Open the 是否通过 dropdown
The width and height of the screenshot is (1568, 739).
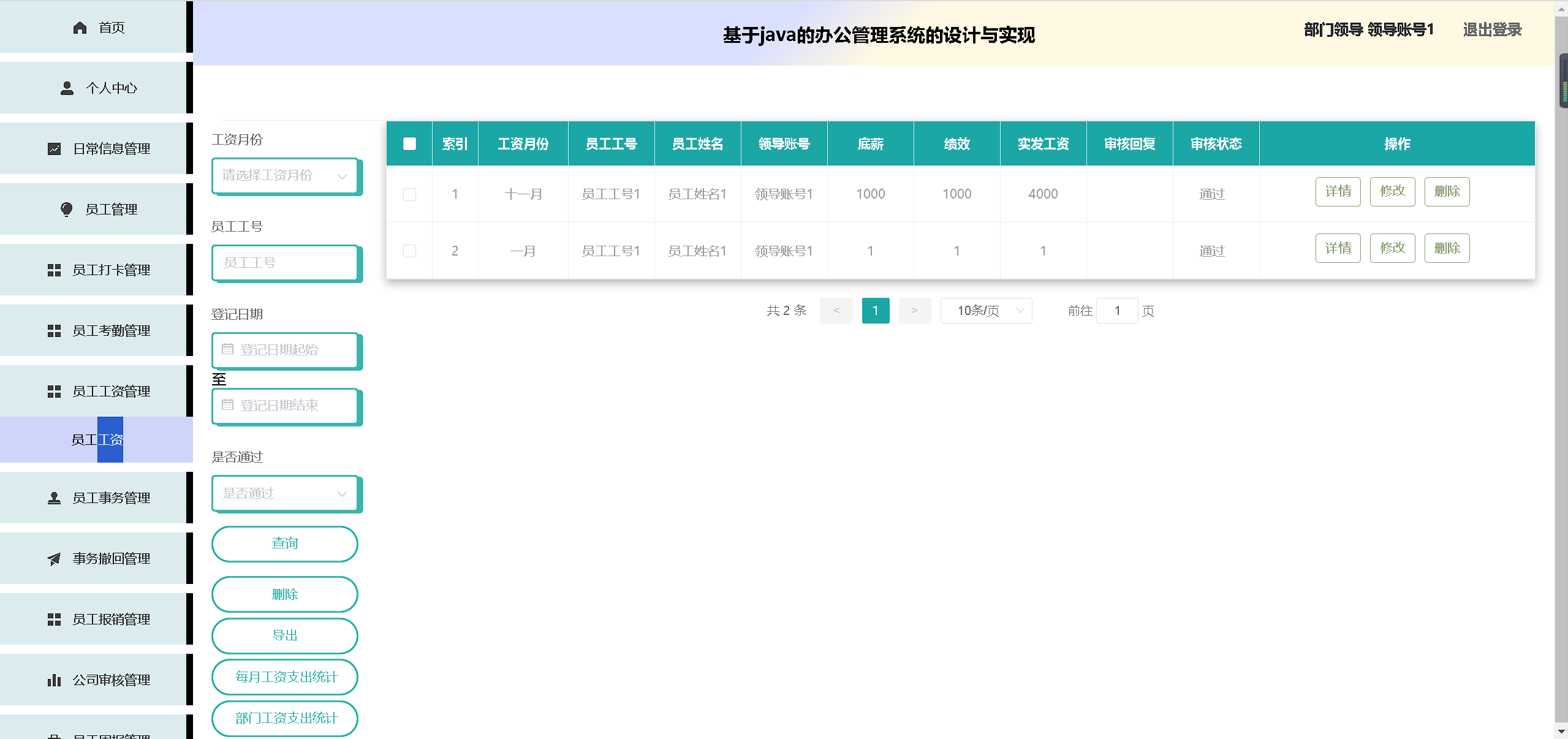point(285,493)
